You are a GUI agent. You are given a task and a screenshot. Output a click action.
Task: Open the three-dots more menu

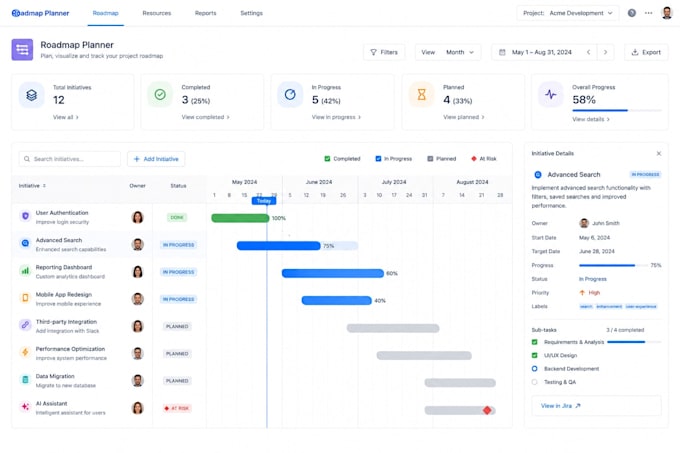pos(648,13)
